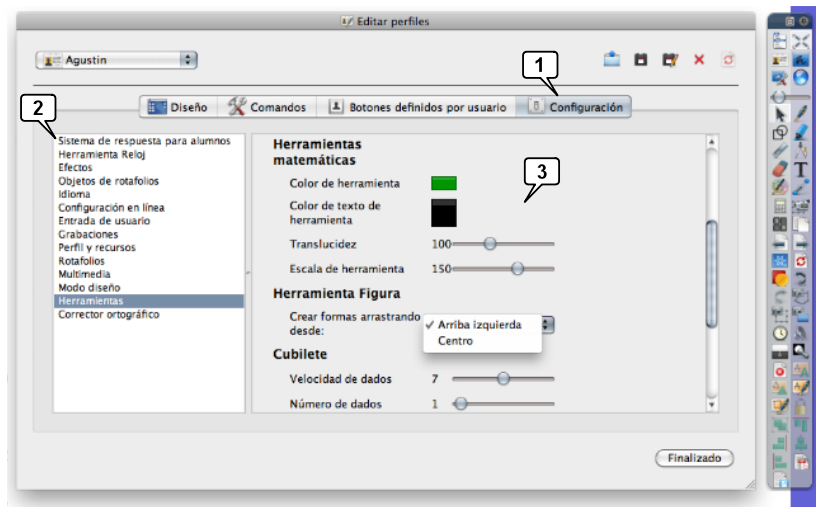Click the save profile disk icon

(641, 60)
